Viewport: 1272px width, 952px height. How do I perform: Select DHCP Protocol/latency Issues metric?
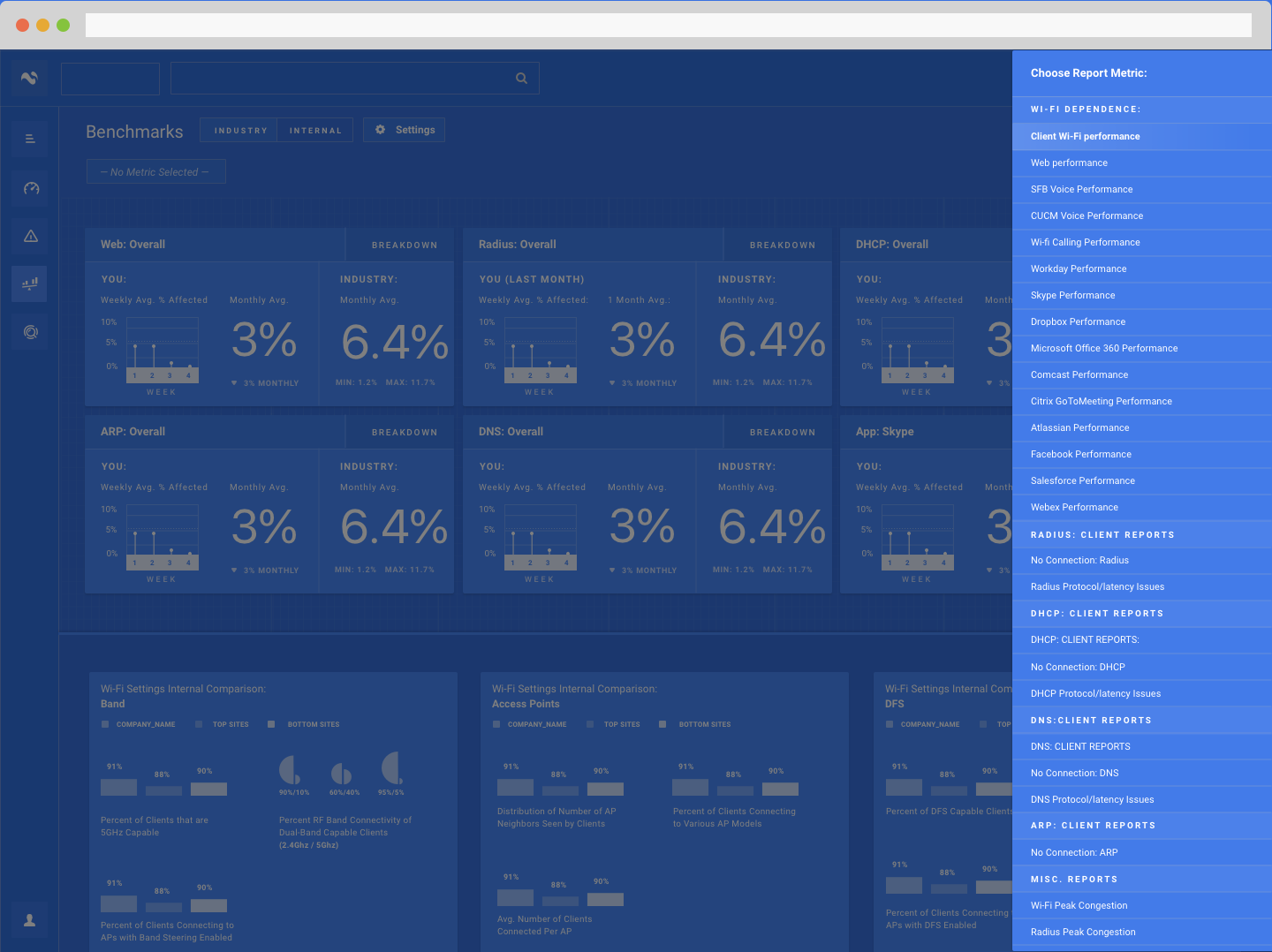click(1142, 693)
